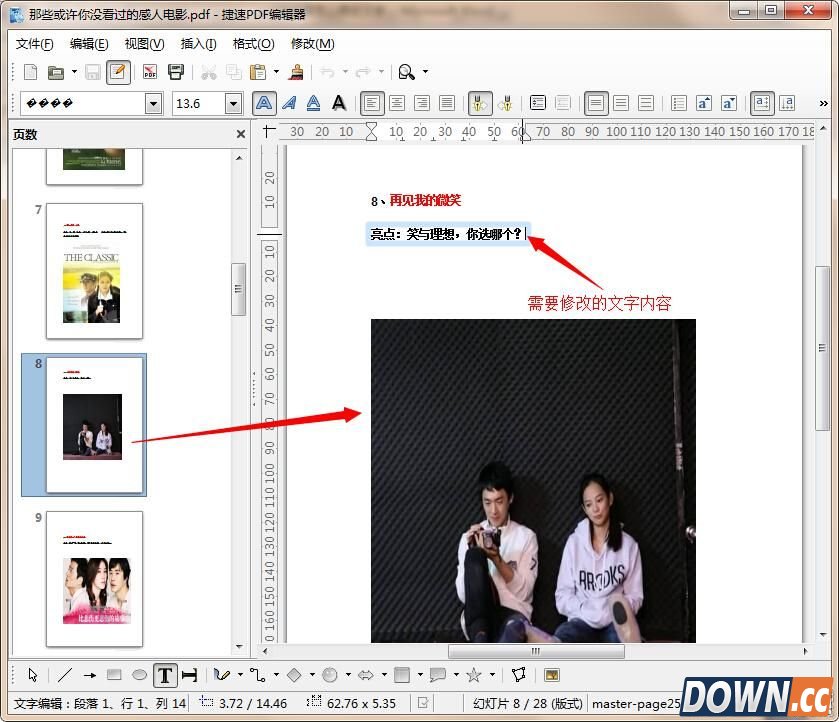839x722 pixels.
Task: Expand hidden toolbar items with » button
Action: coord(824,103)
